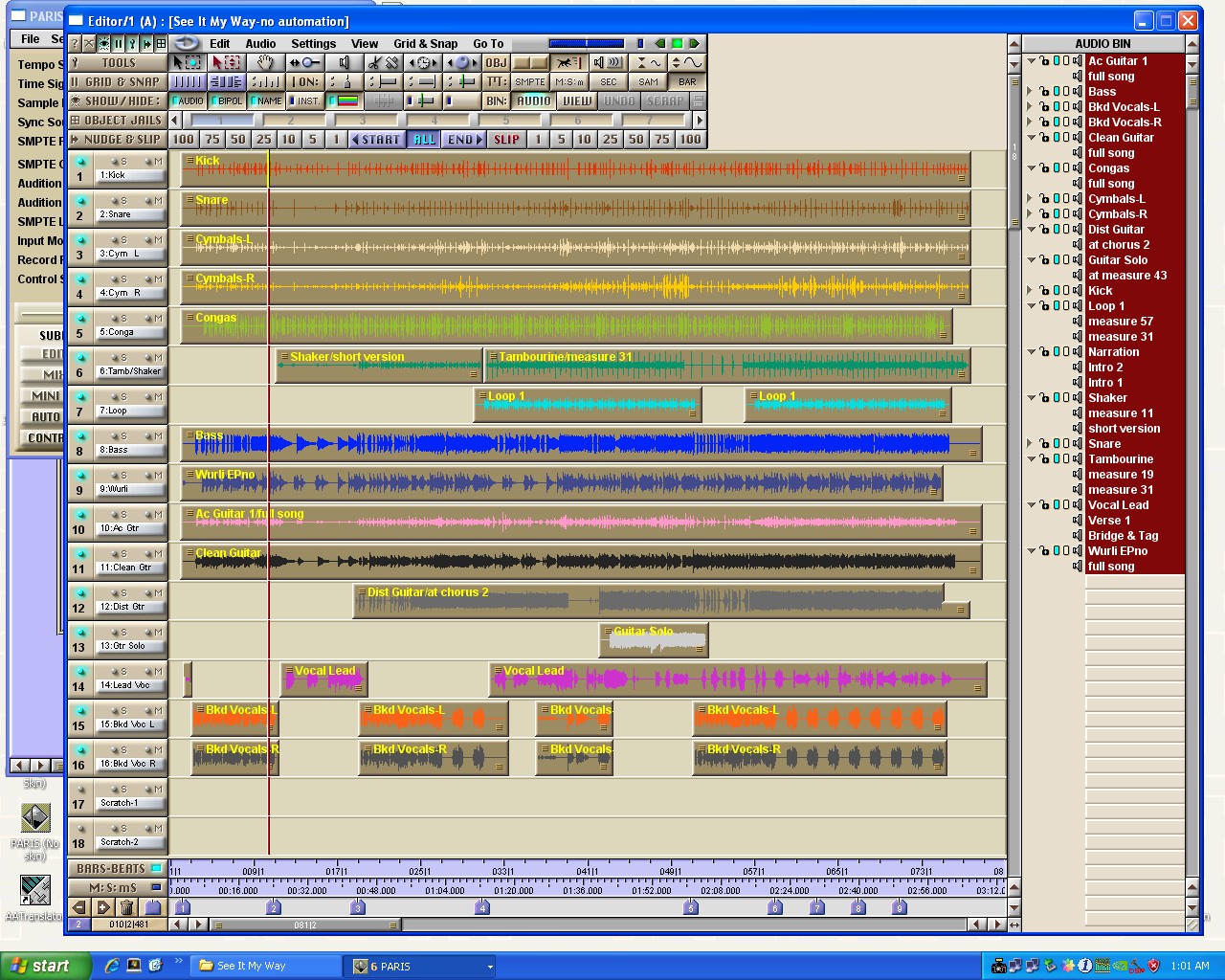Click speaker icon beside Kick in bin

[1077, 291]
